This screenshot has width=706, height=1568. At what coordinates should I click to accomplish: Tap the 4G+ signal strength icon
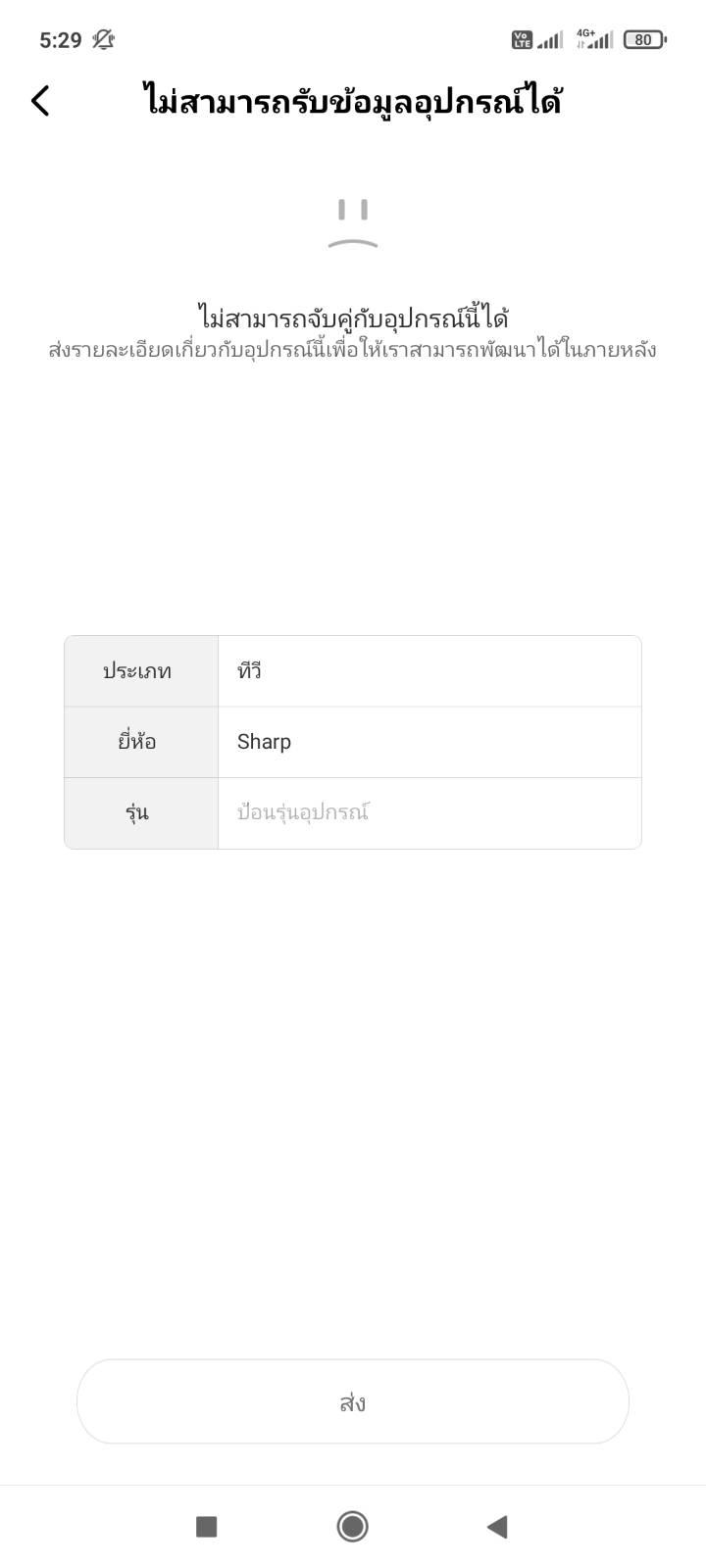594,39
